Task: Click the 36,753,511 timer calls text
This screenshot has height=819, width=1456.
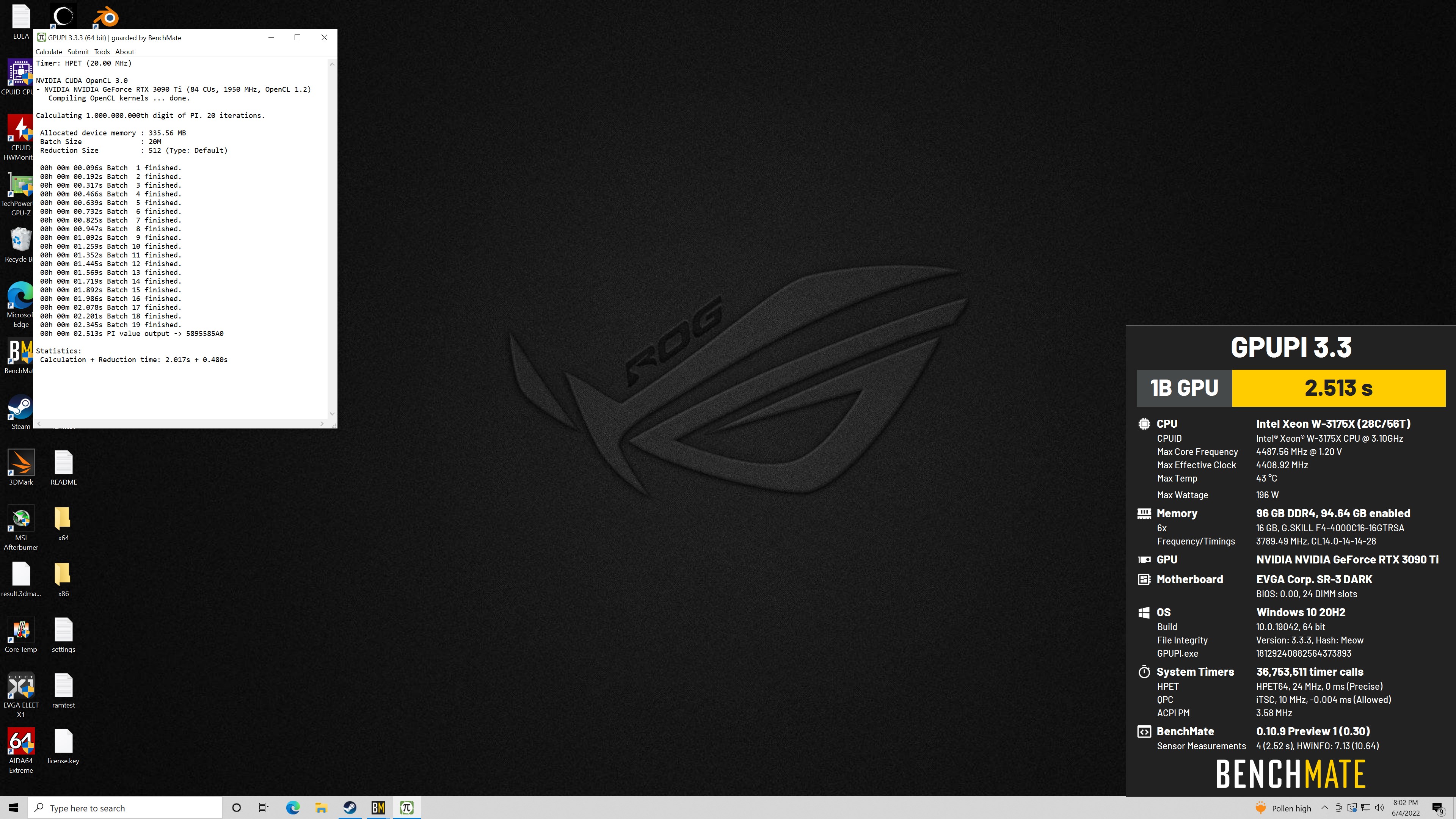Action: coord(1310,672)
